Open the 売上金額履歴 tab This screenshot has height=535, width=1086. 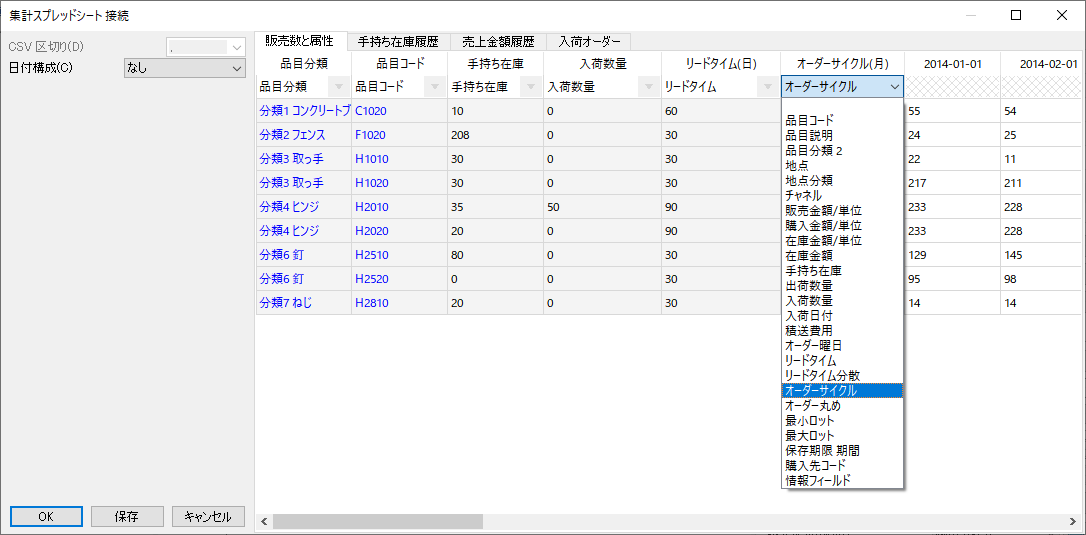(x=498, y=42)
